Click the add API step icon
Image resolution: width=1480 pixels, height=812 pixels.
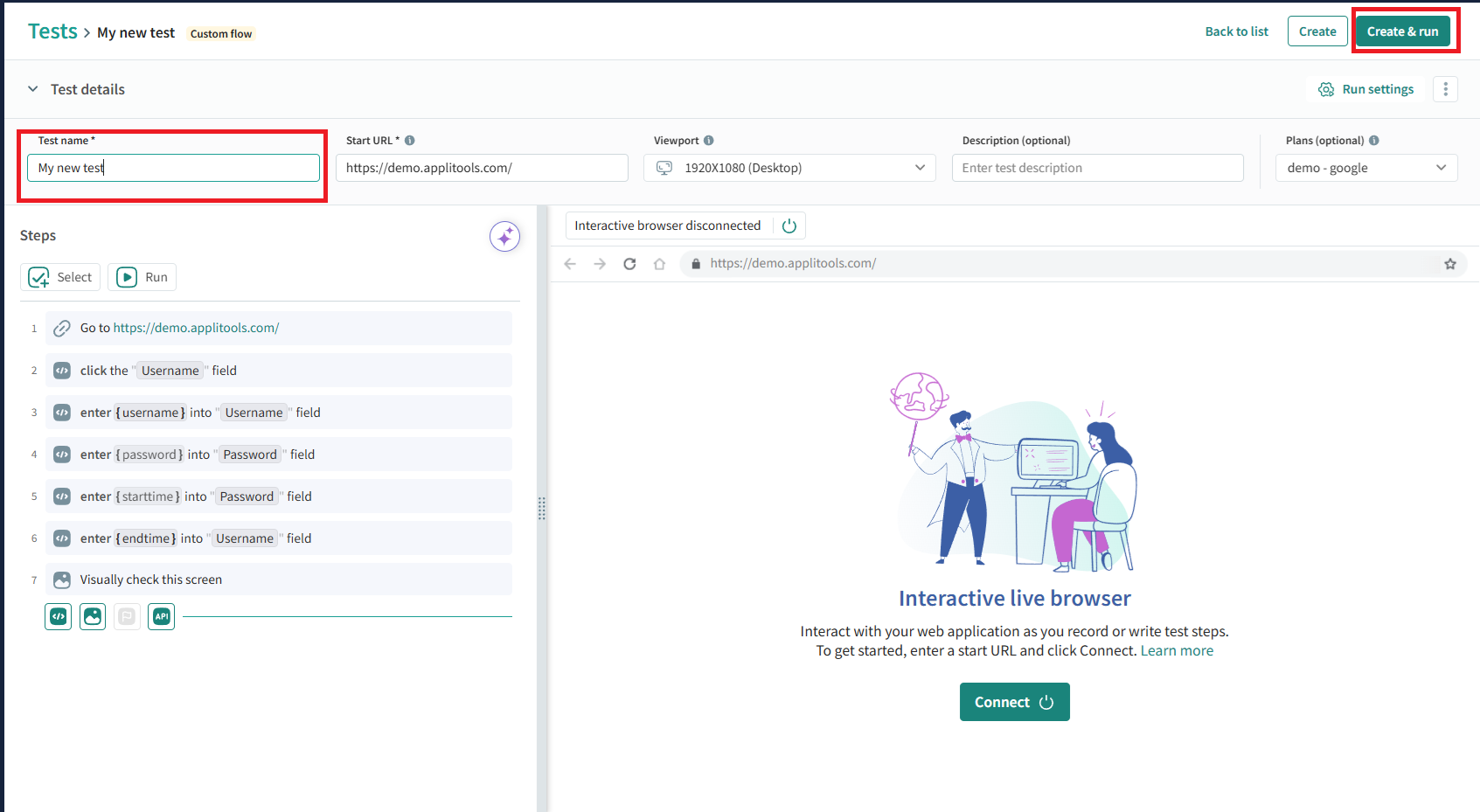(161, 616)
